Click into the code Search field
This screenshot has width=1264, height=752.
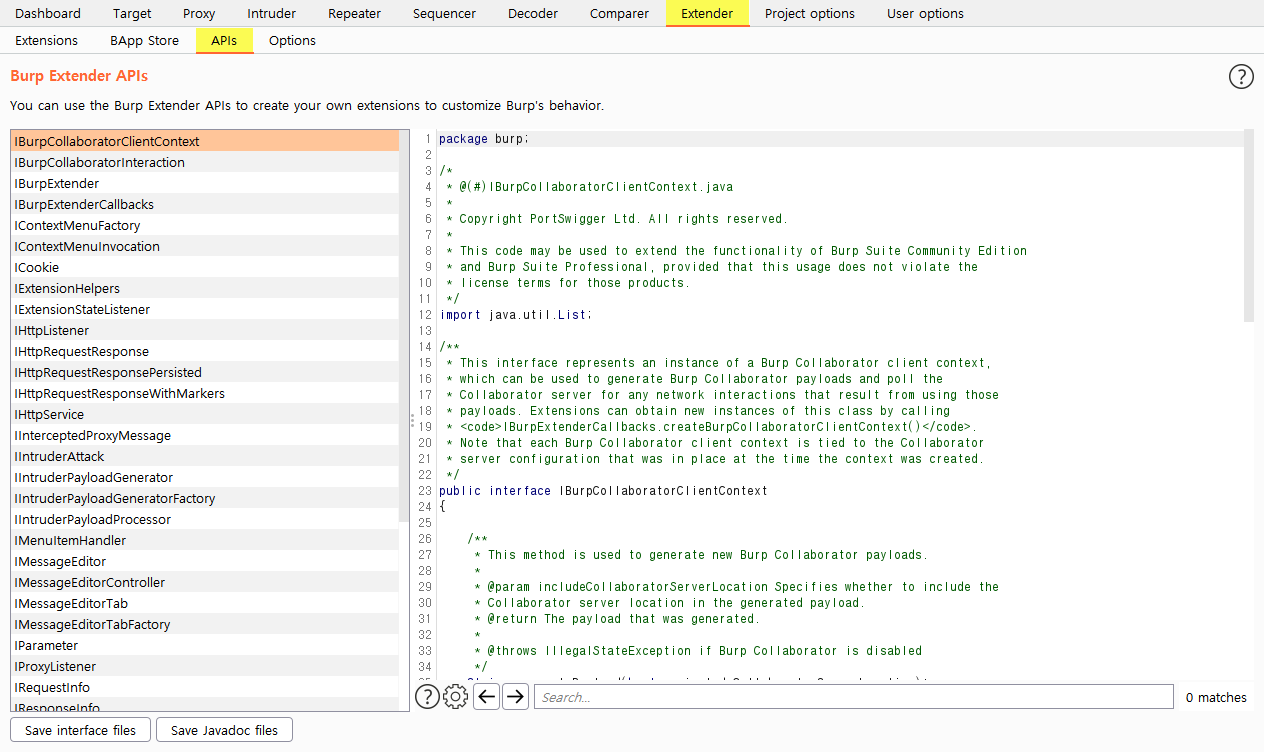[x=853, y=697]
